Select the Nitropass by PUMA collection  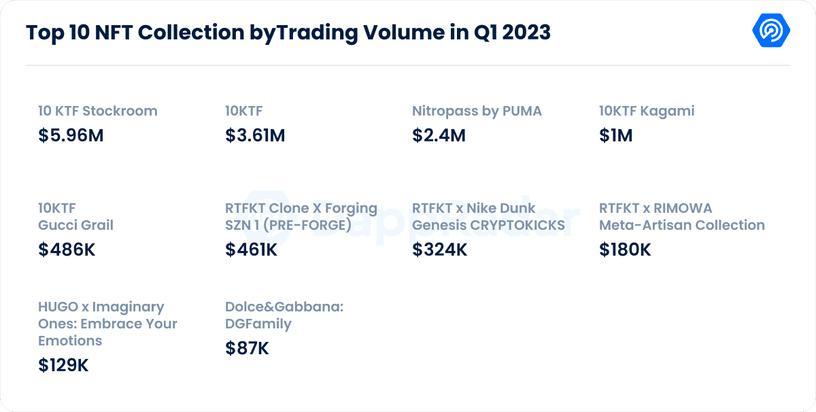point(477,111)
